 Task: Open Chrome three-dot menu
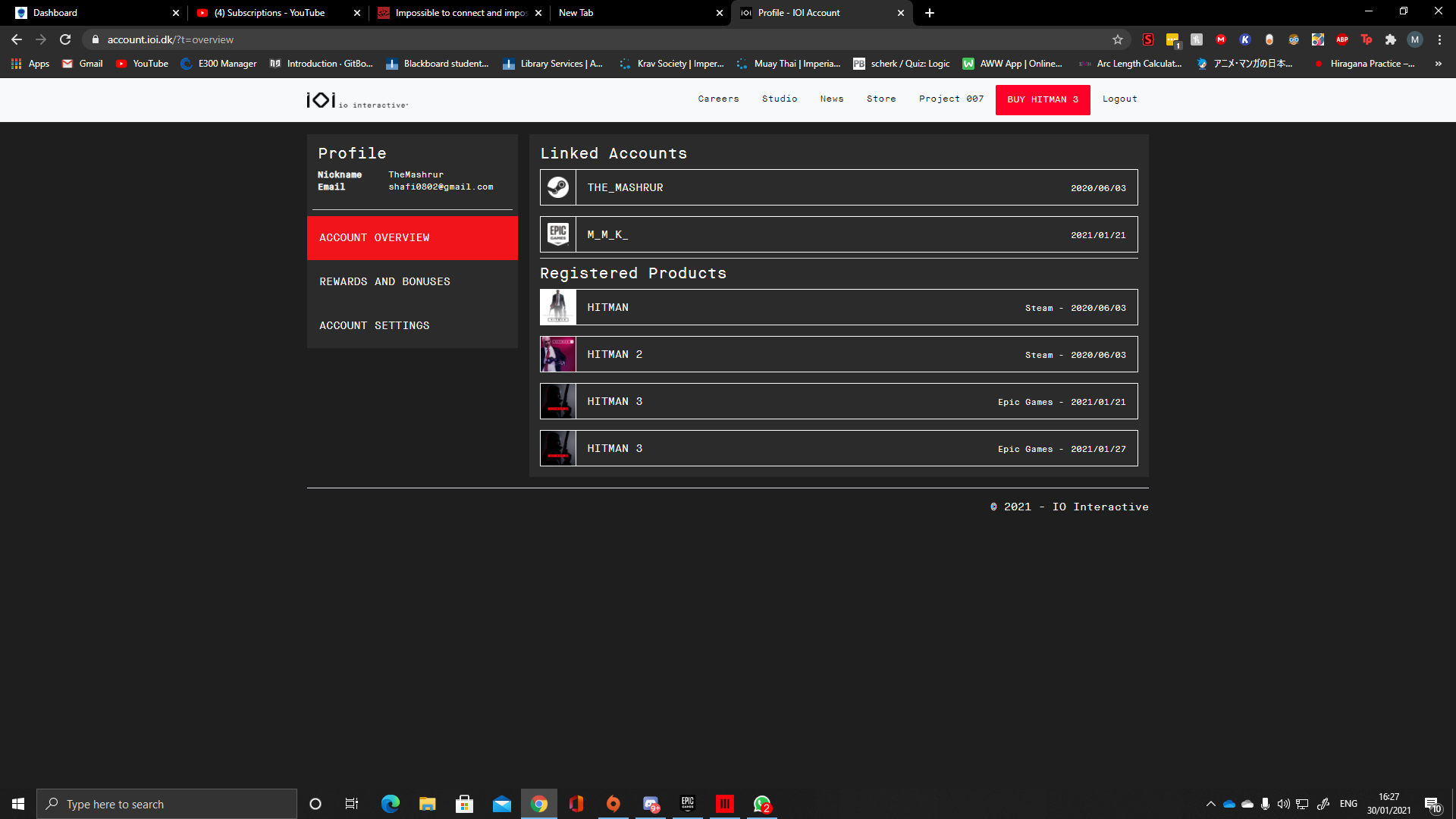(x=1439, y=39)
